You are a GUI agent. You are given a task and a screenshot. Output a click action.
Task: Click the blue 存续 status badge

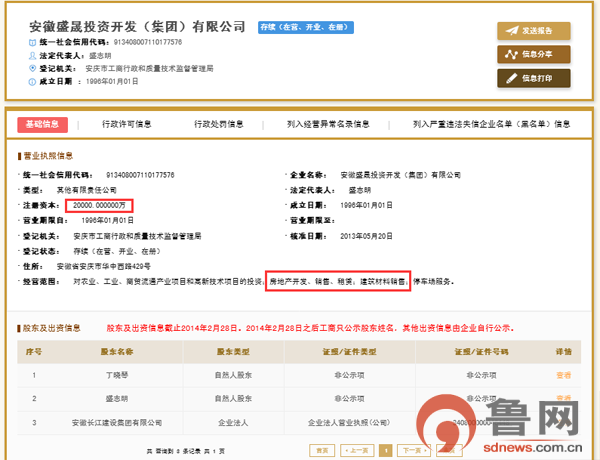click(x=302, y=28)
